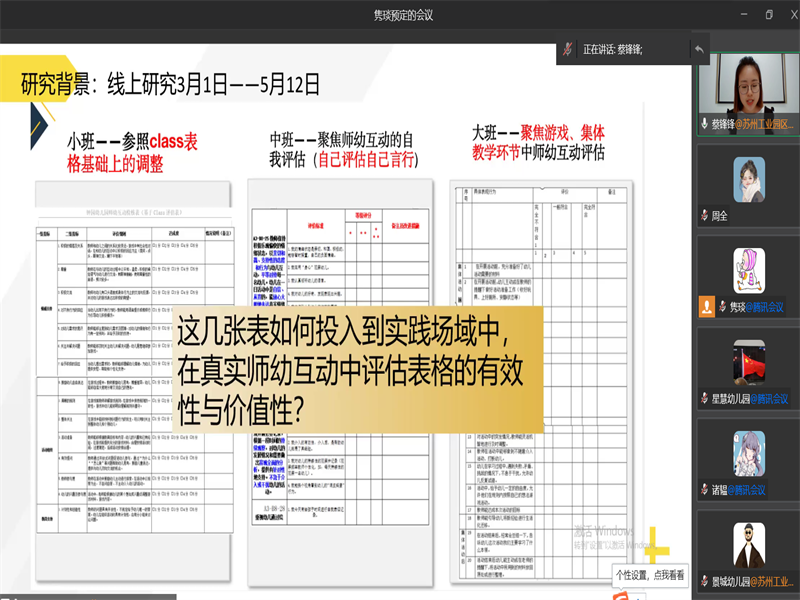Image resolution: width=800 pixels, height=600 pixels.
Task: Restore the meeting window size
Action: pos(769,14)
